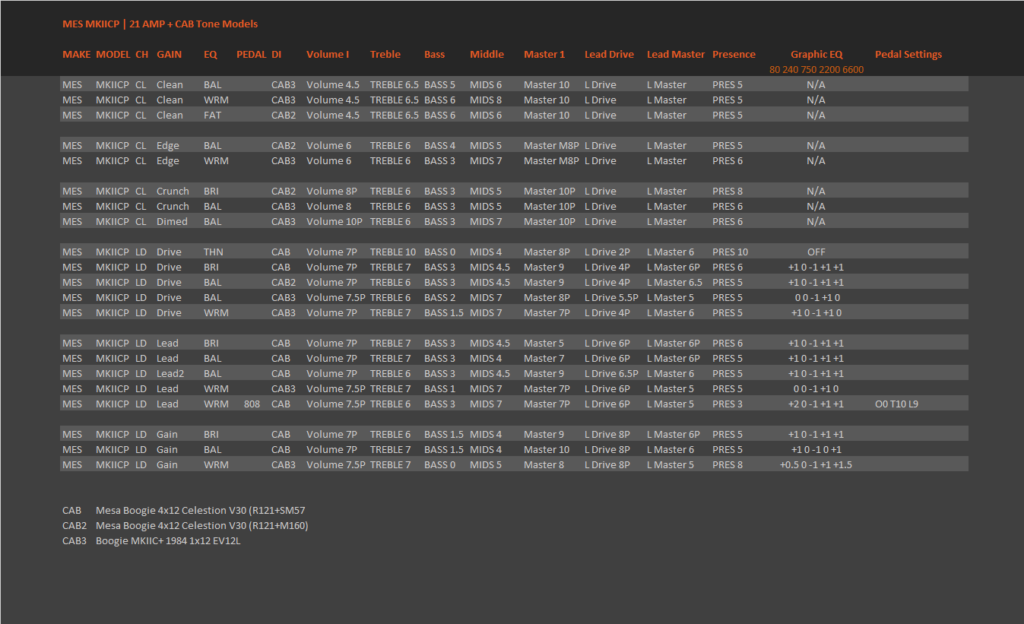This screenshot has height=624, width=1024.
Task: Click the Master 7 cell
Action: 543,358
